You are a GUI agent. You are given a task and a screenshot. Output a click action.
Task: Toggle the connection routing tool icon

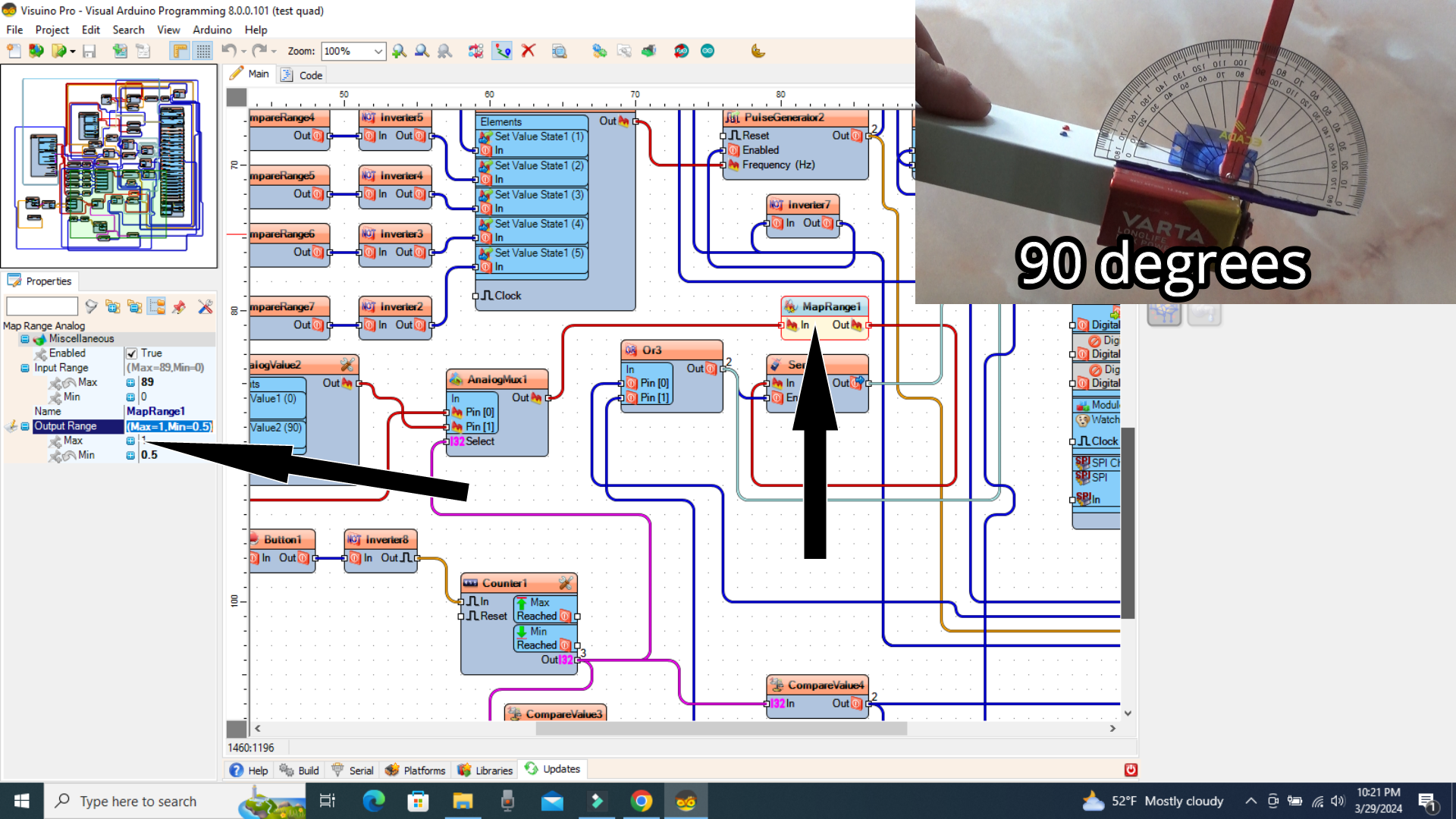(502, 51)
